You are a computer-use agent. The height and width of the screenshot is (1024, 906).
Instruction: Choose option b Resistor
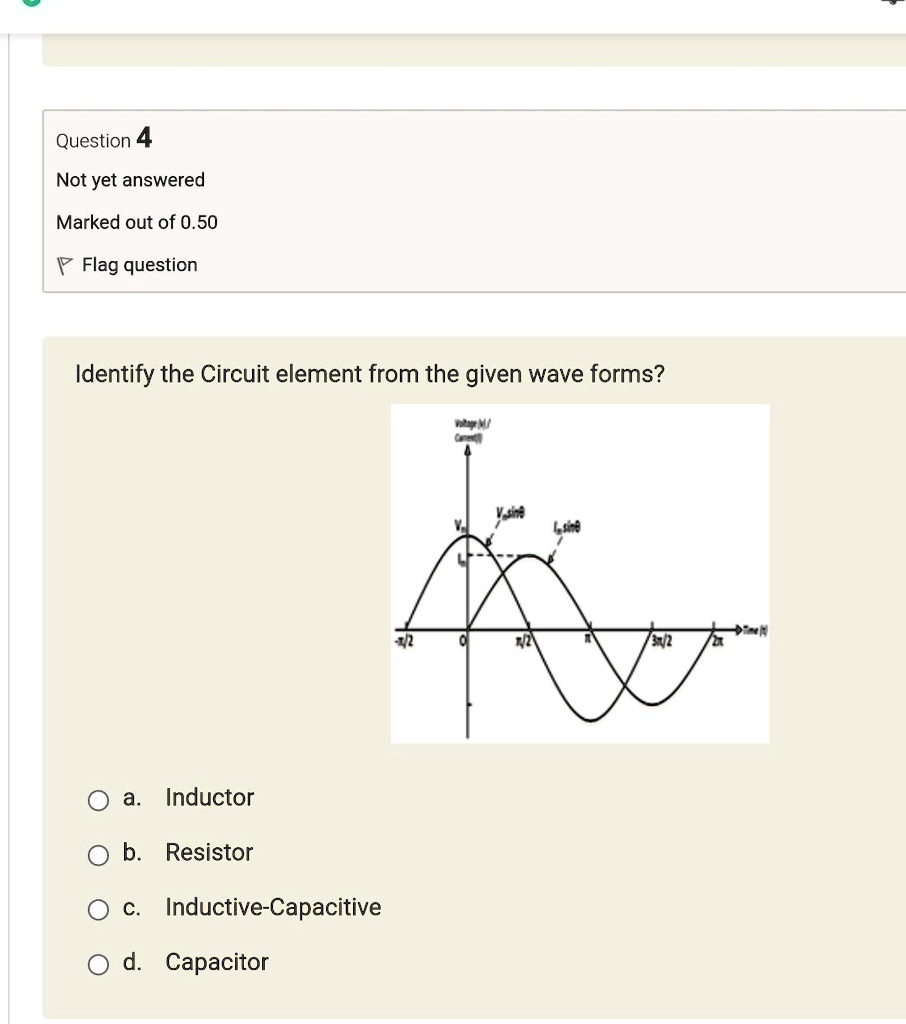pos(98,855)
